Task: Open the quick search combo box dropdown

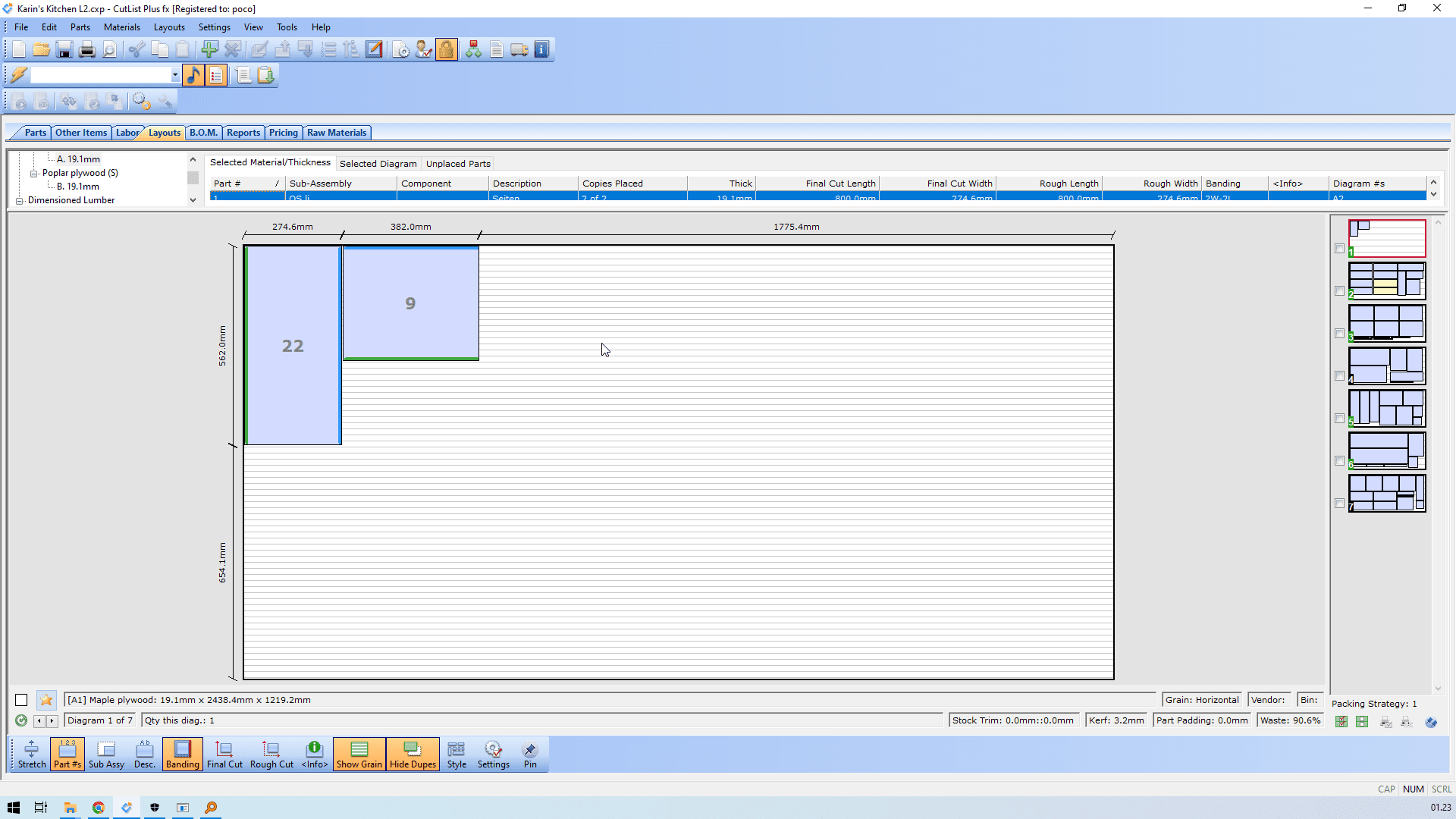Action: click(175, 75)
